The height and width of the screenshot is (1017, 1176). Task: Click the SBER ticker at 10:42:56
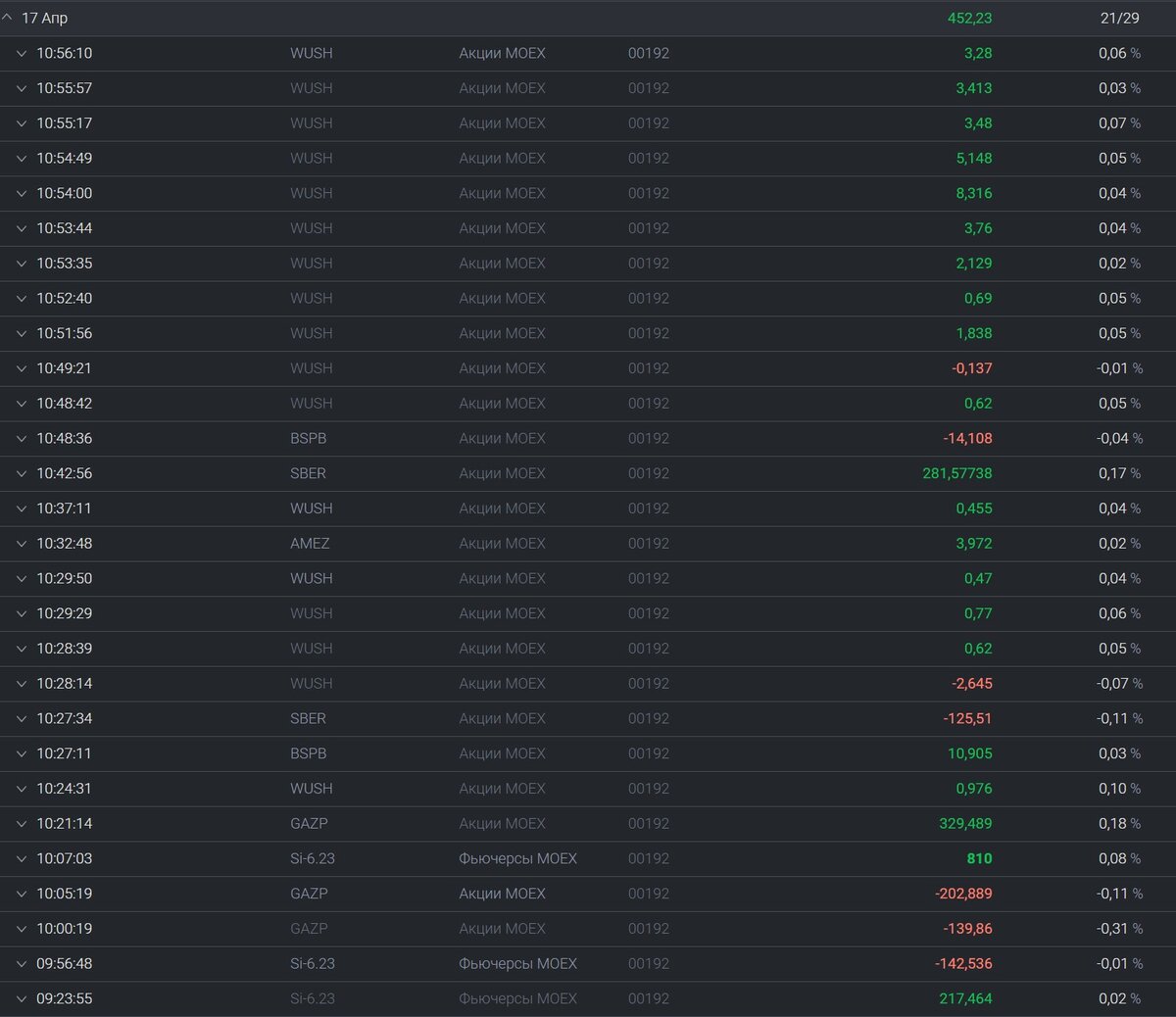308,473
